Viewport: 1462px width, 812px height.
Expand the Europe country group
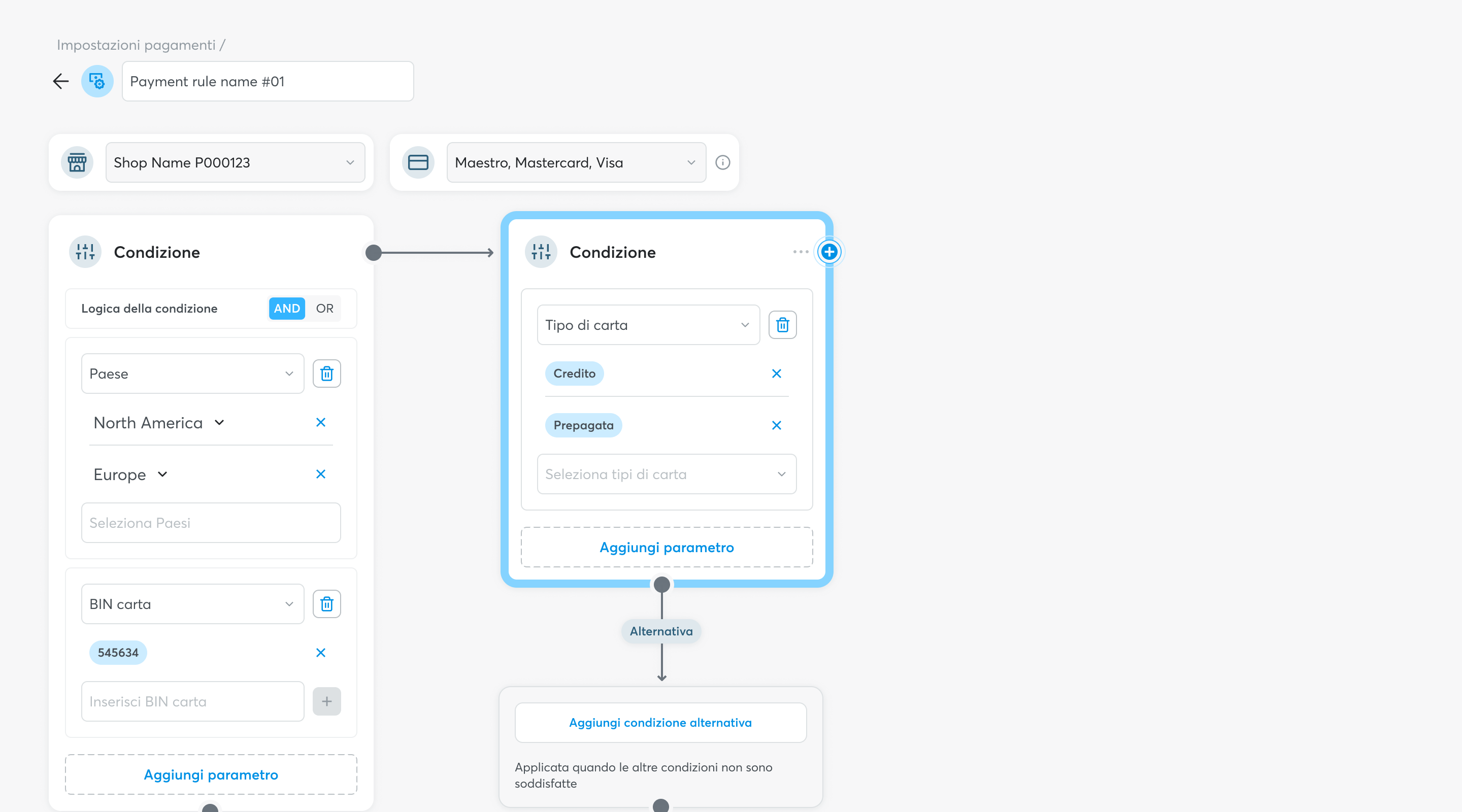coord(163,474)
